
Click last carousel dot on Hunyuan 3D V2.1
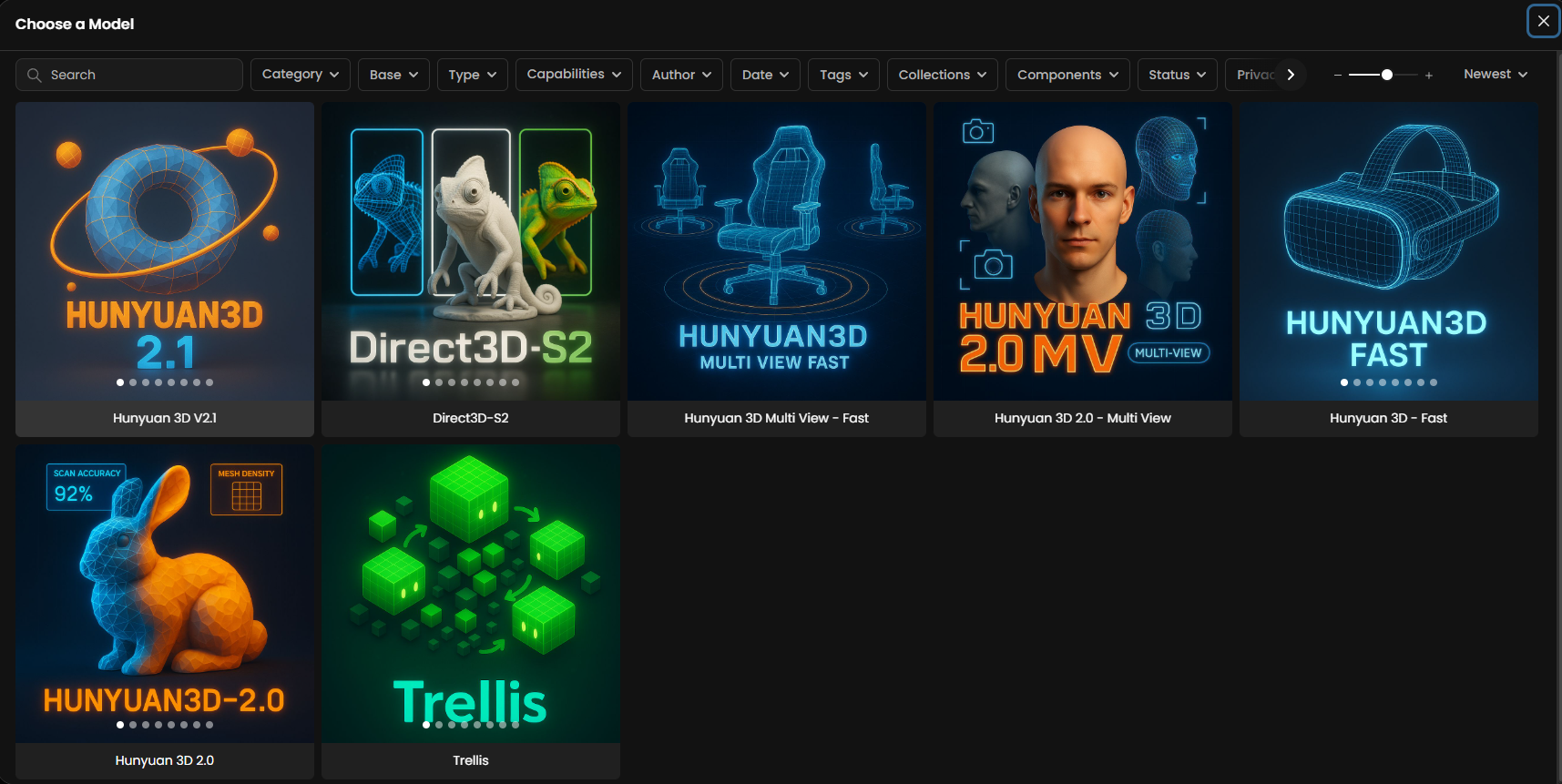[x=209, y=382]
